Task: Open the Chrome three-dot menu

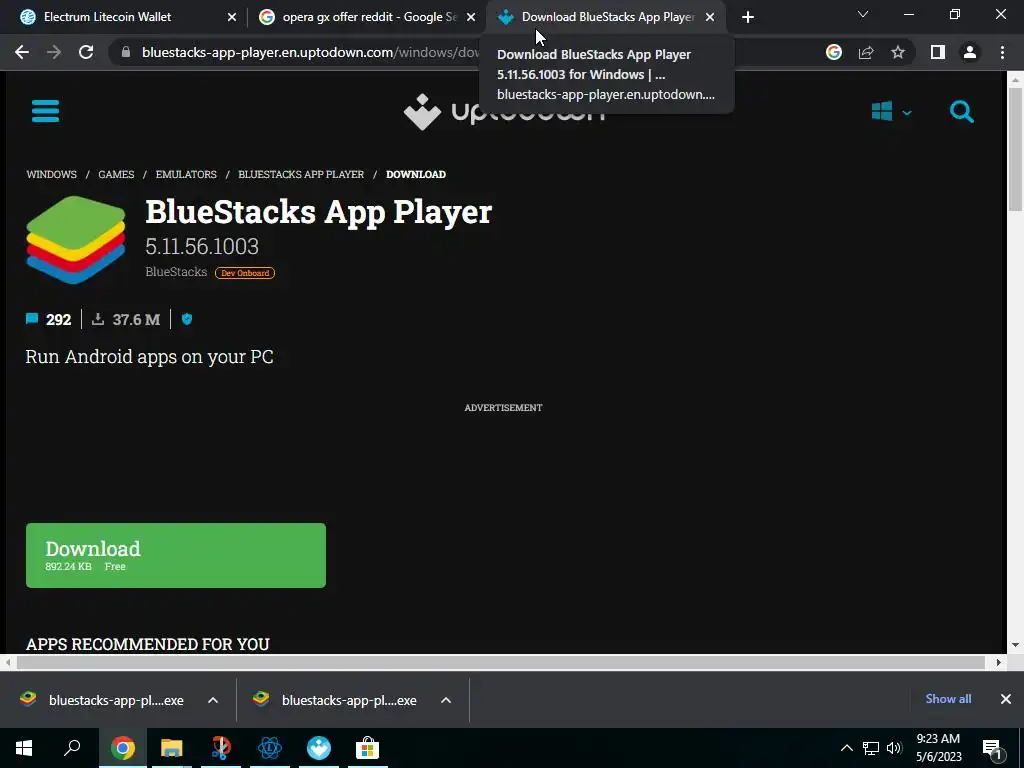Action: 1002,52
